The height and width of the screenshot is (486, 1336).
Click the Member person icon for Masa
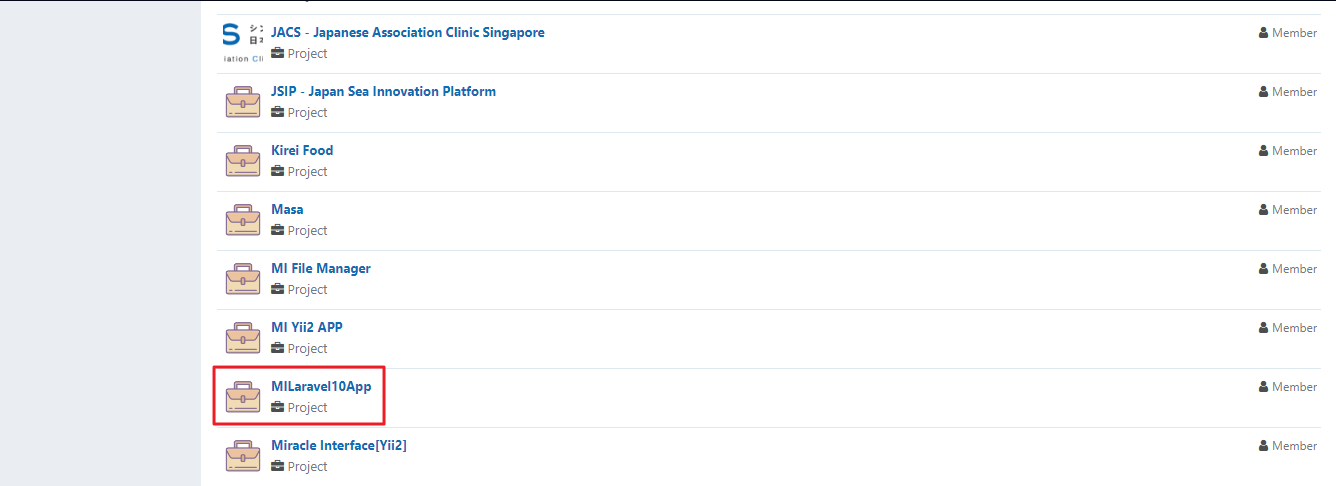point(1263,210)
